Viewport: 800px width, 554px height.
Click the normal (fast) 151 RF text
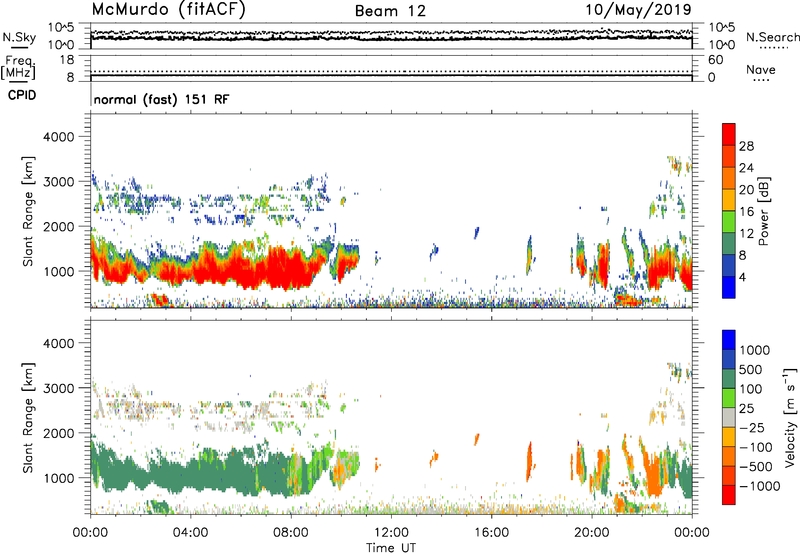(x=161, y=99)
